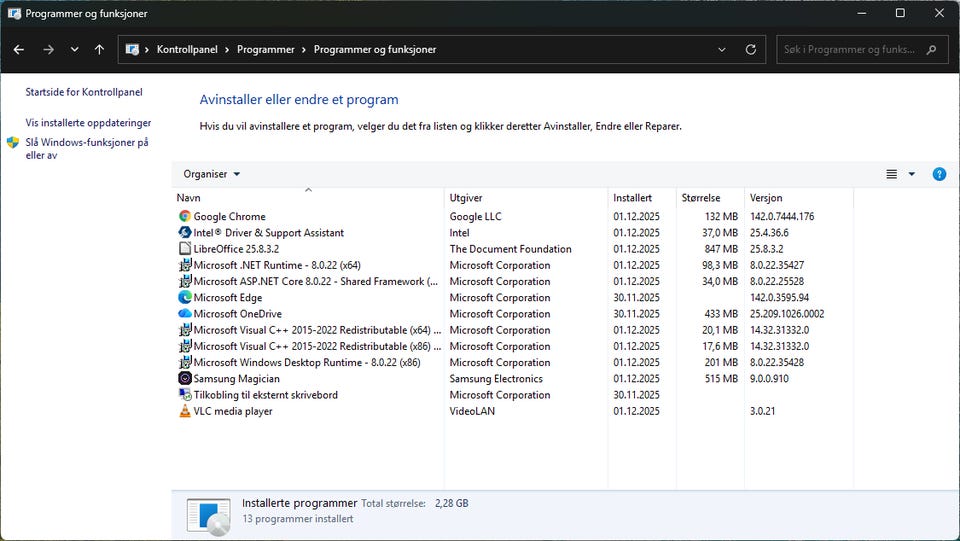This screenshot has height=541, width=960.
Task: Open the view options dropdown arrow
Action: click(912, 174)
